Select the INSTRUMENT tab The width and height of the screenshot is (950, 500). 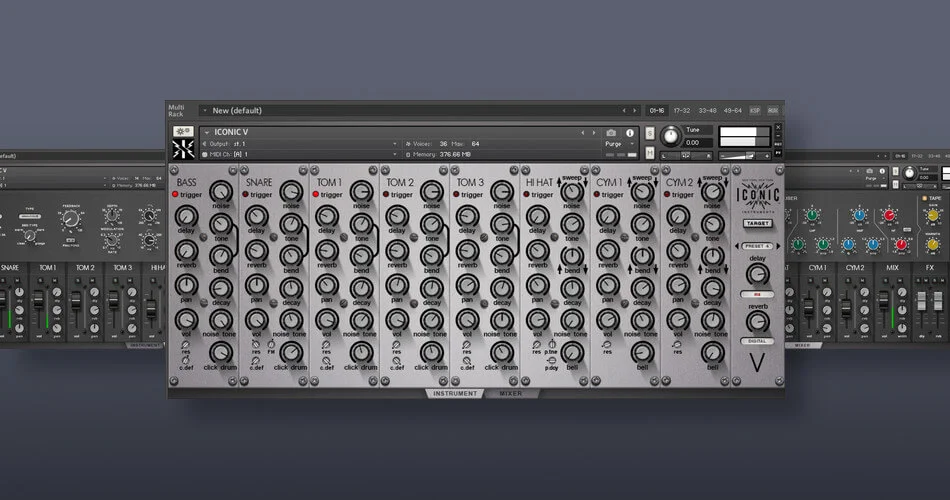pos(455,394)
